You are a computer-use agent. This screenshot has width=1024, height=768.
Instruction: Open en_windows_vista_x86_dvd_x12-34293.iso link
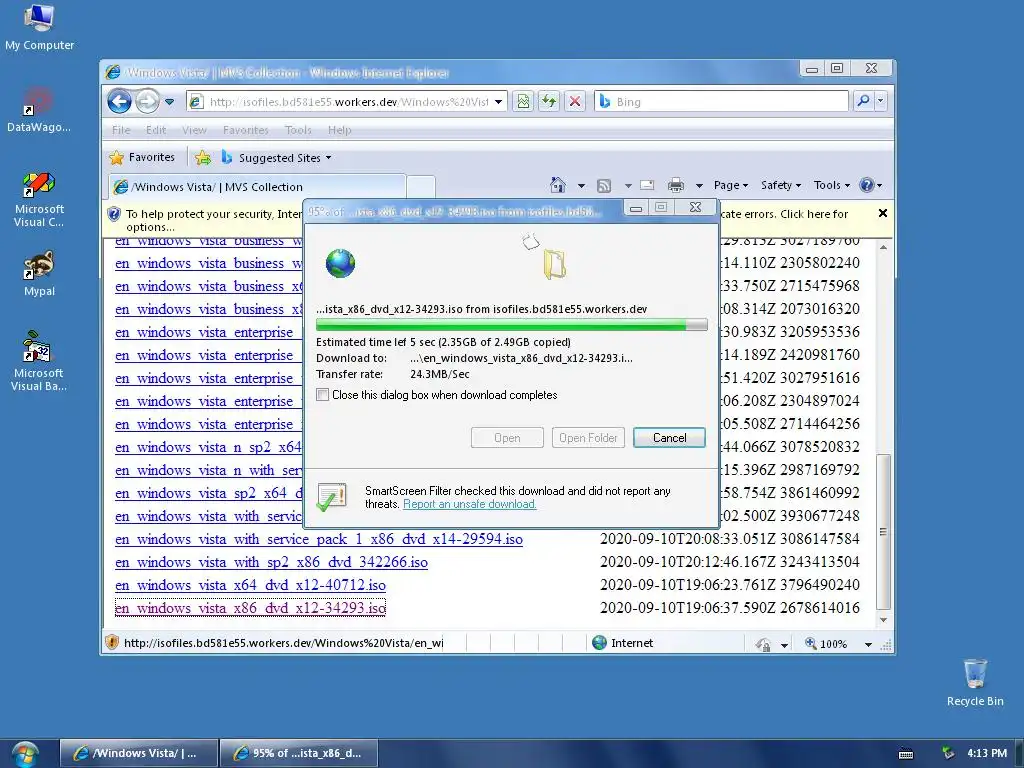pos(250,608)
